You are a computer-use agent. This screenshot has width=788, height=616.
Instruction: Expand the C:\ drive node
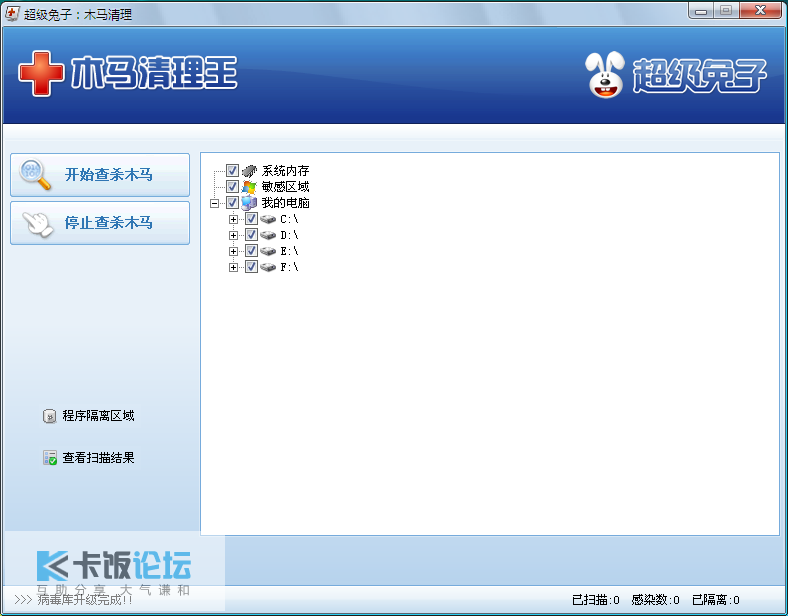pos(233,220)
